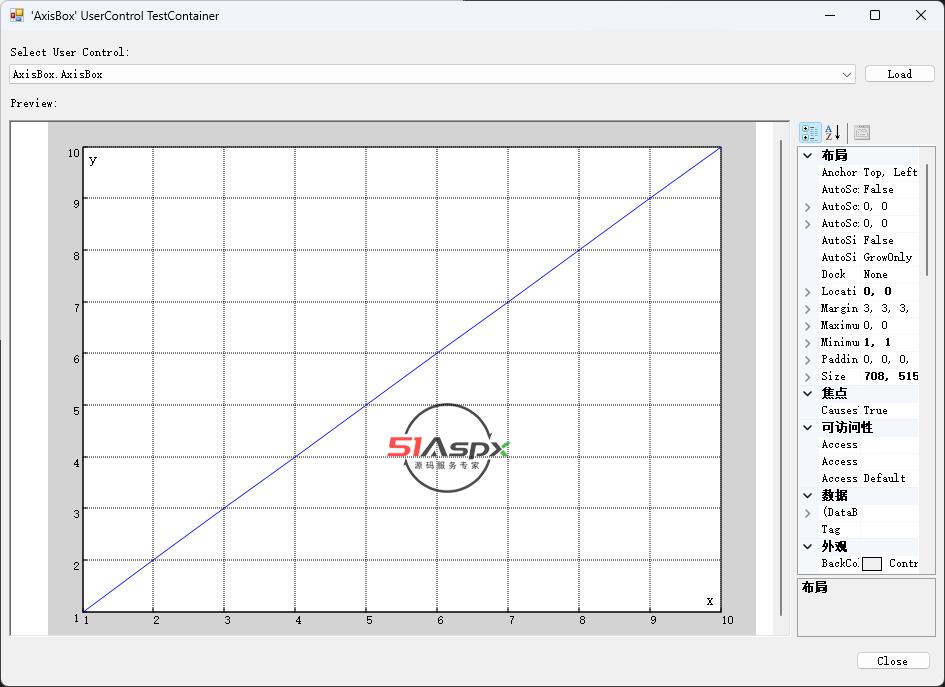Open the Select User Control dropdown
The width and height of the screenshot is (945, 687).
[847, 75]
